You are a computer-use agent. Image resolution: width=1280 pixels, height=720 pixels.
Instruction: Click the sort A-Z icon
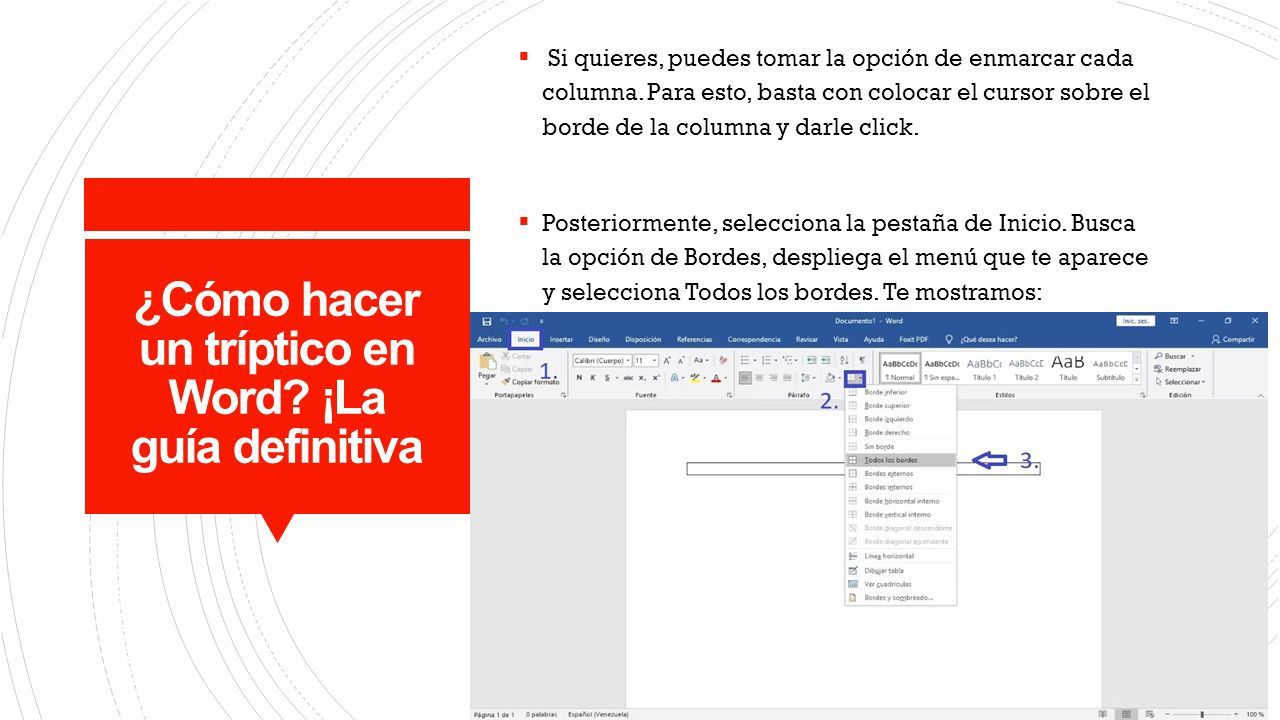point(844,361)
